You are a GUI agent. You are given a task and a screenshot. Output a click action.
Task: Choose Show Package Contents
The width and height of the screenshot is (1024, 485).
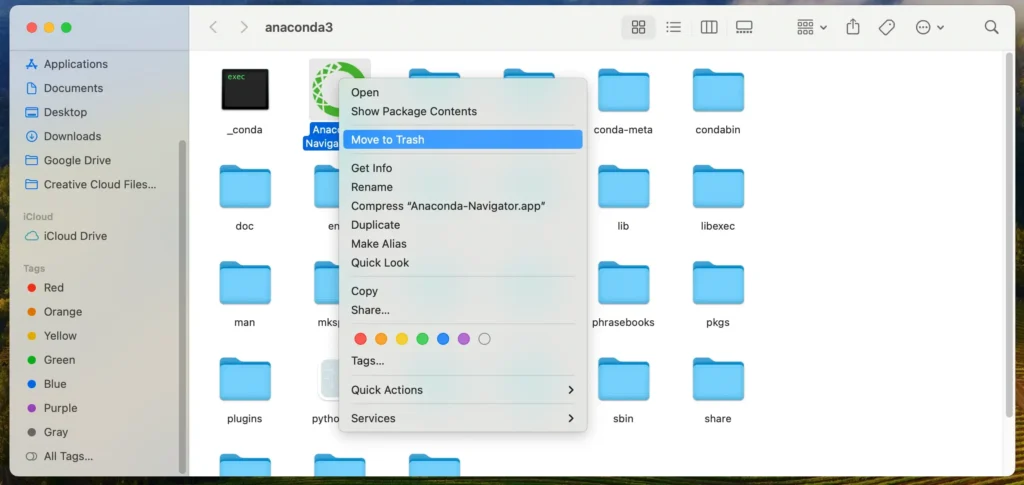[462, 112]
